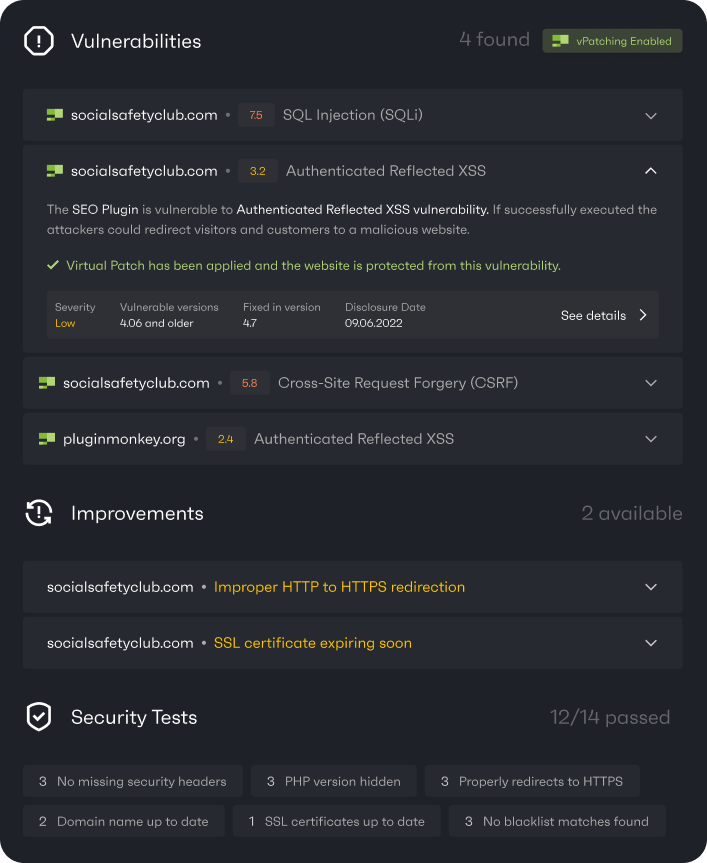Open the See details link
The width and height of the screenshot is (707, 863).
pos(593,315)
